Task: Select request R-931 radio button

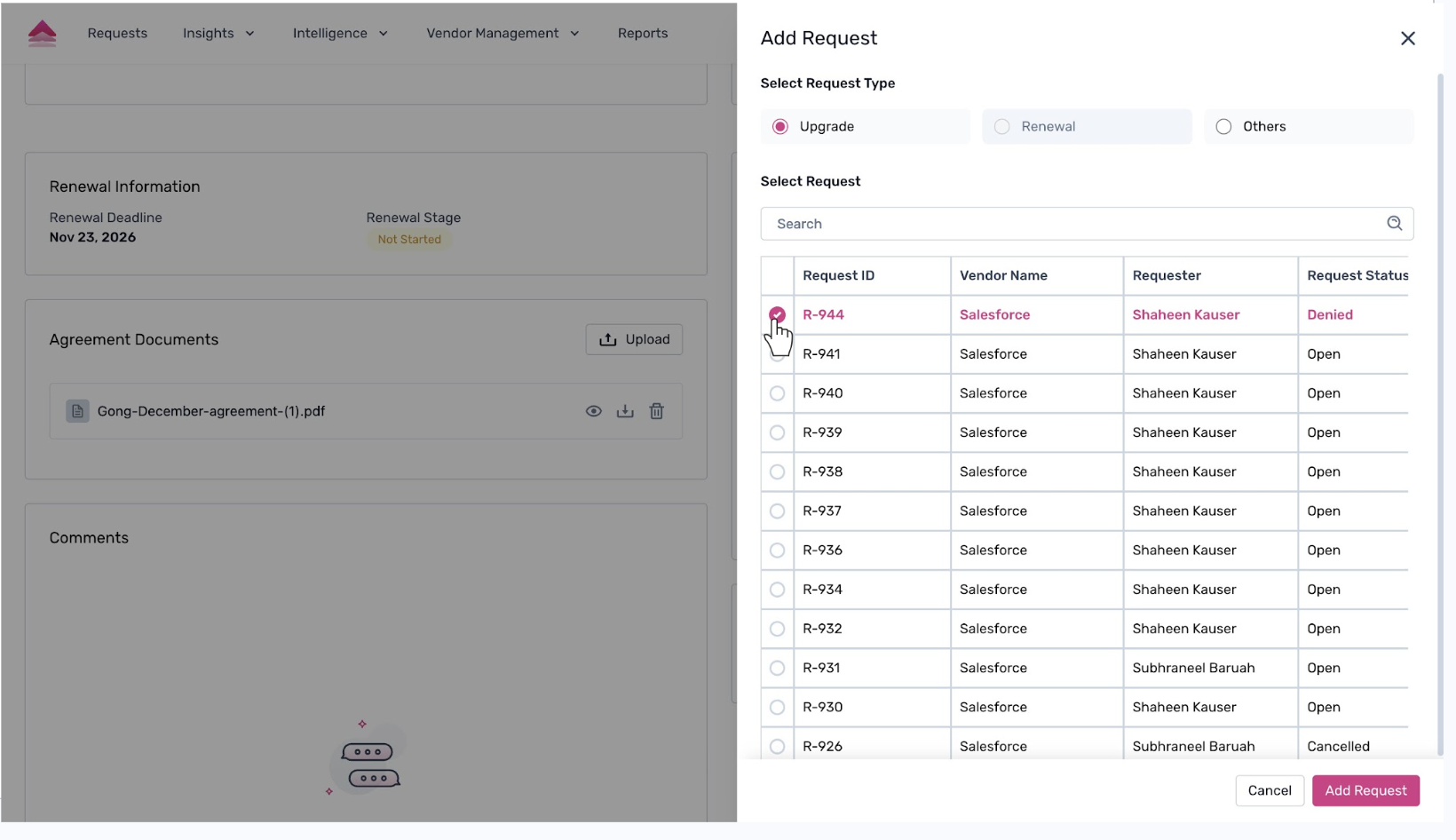Action: click(x=777, y=668)
